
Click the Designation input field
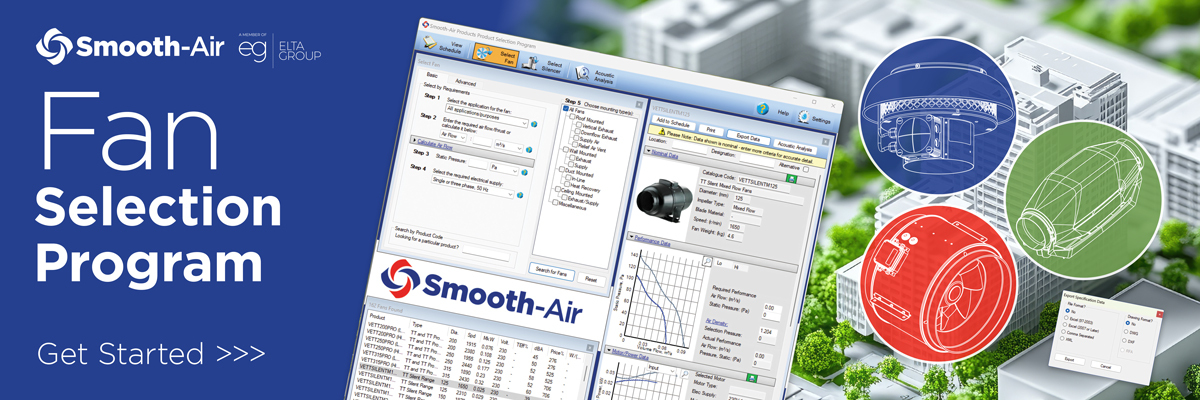pyautogui.click(x=755, y=158)
